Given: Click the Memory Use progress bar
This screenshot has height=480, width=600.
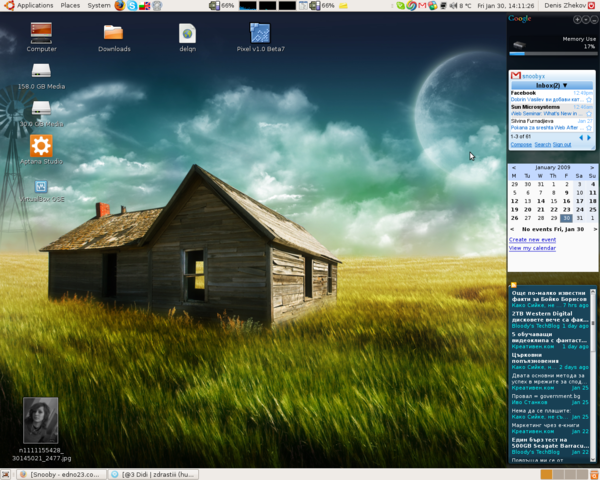Looking at the screenshot, I should coord(553,54).
